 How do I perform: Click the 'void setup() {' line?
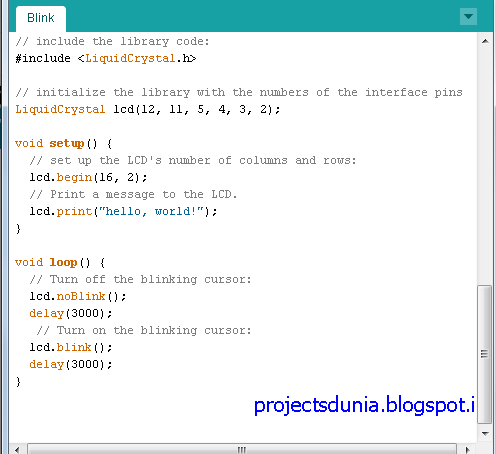[x=63, y=144]
